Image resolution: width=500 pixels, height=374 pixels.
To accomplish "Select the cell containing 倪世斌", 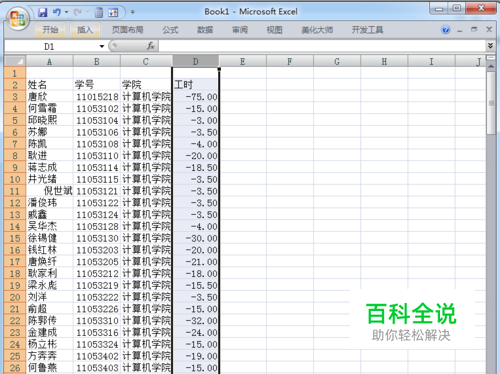I will point(49,191).
